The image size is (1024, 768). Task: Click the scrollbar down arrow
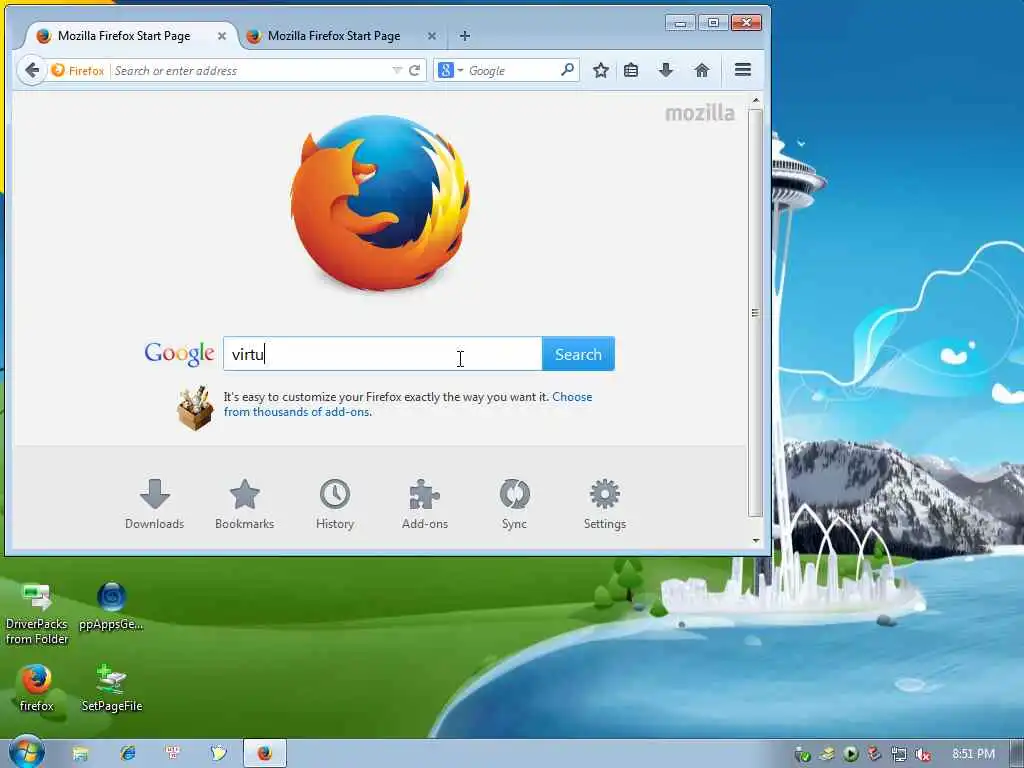pos(756,541)
